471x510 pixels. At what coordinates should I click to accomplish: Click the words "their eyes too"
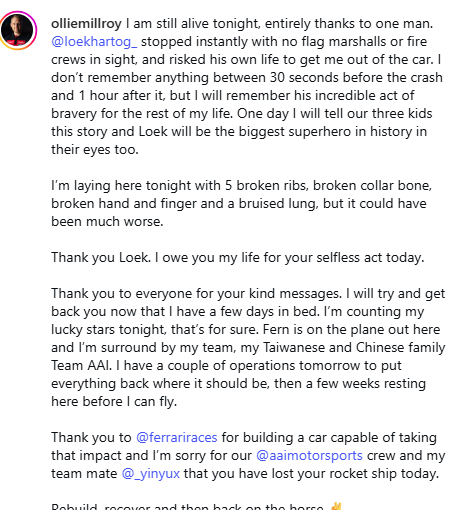point(95,149)
